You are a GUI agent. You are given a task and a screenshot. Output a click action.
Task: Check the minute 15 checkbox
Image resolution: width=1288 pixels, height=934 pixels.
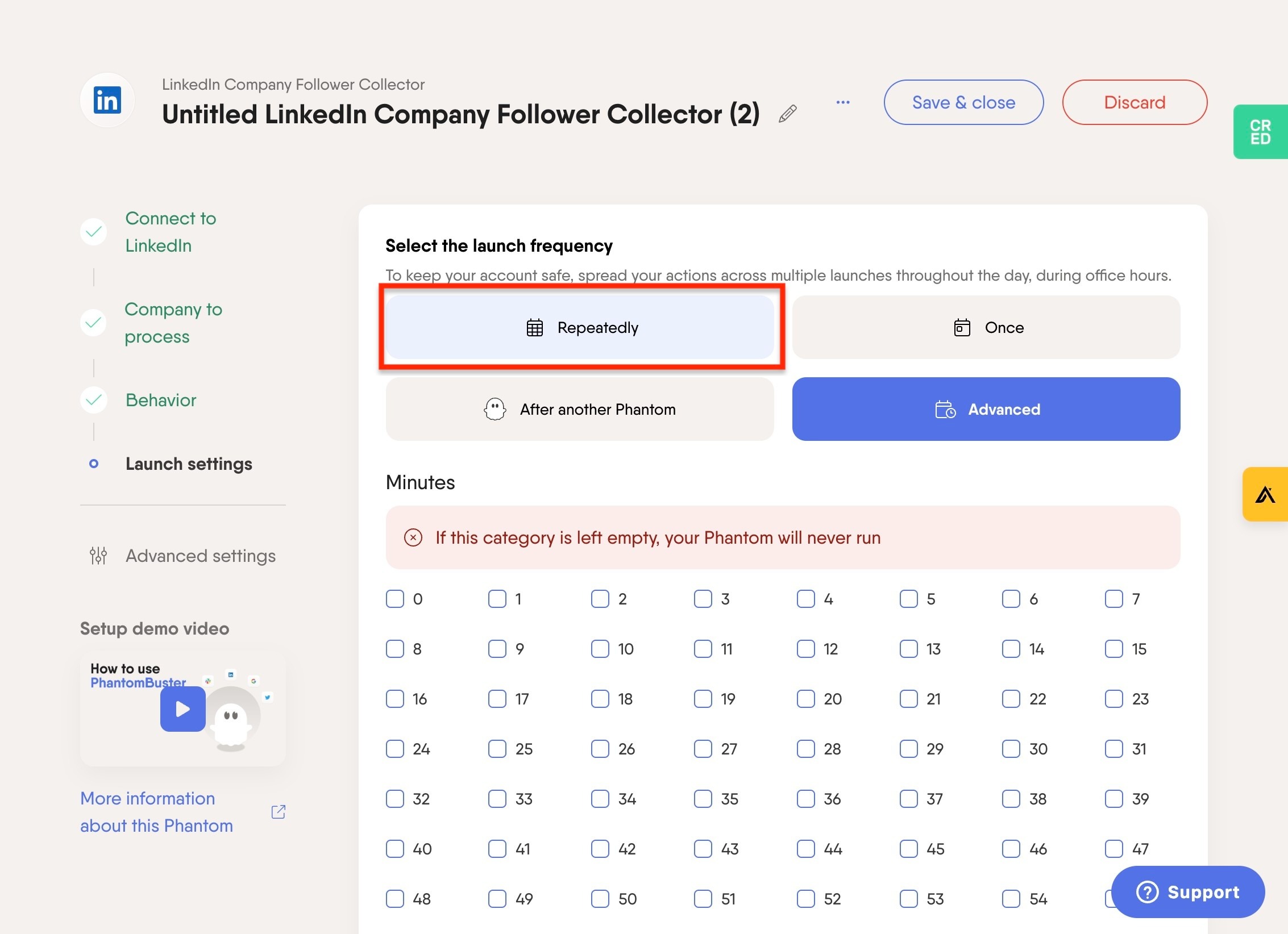pyautogui.click(x=1114, y=649)
